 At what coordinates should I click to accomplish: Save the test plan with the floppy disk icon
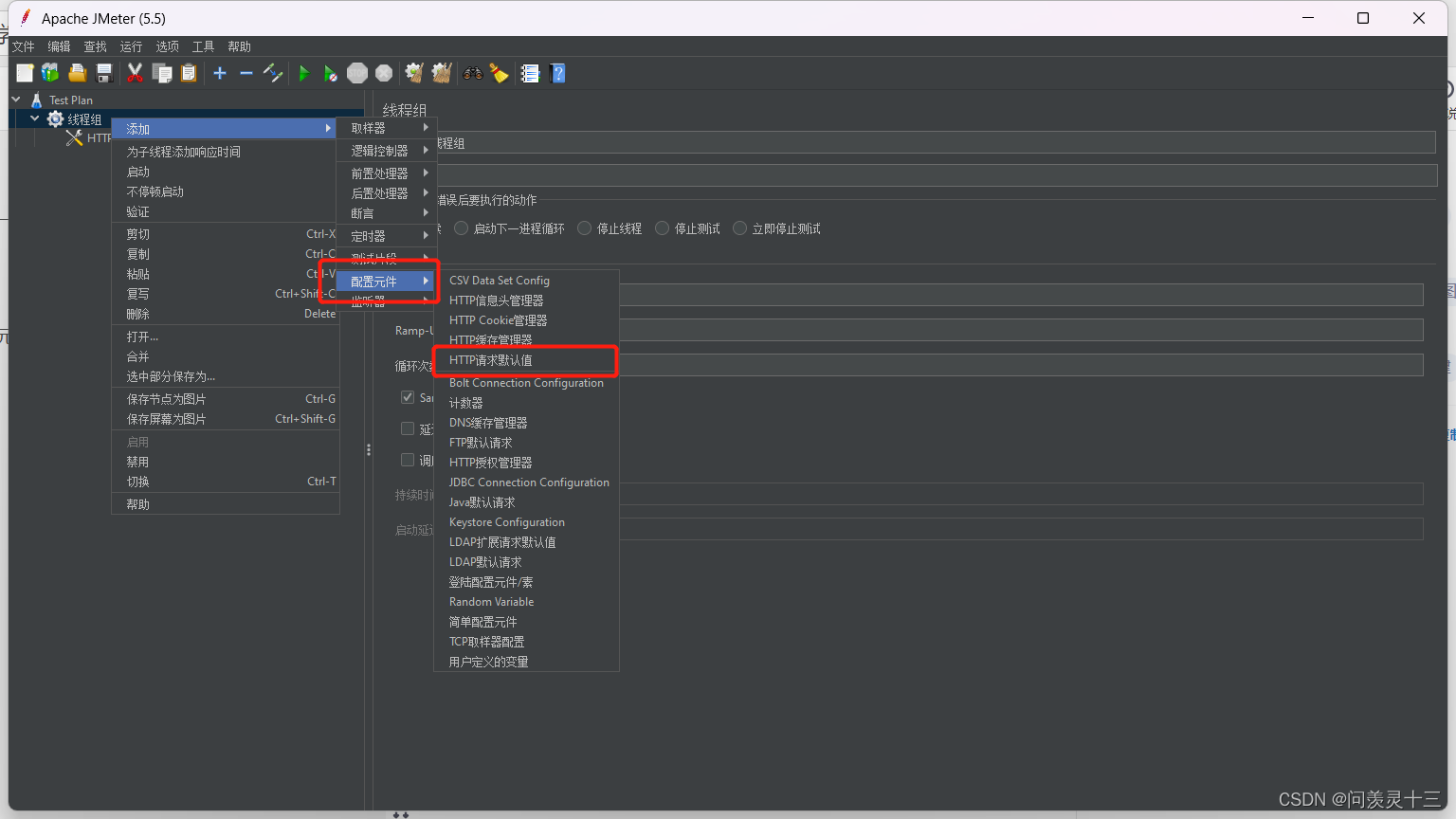pyautogui.click(x=104, y=73)
